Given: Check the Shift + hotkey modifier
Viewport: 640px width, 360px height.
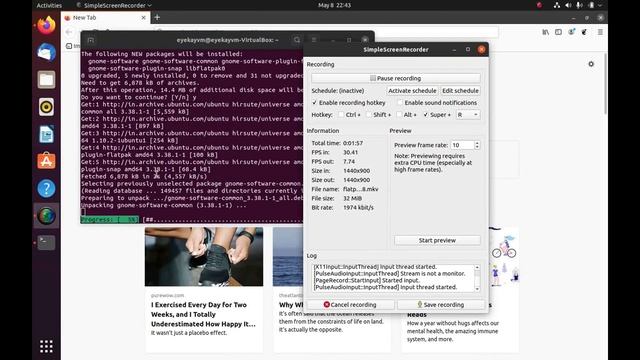Looking at the screenshot, I should coord(369,115).
